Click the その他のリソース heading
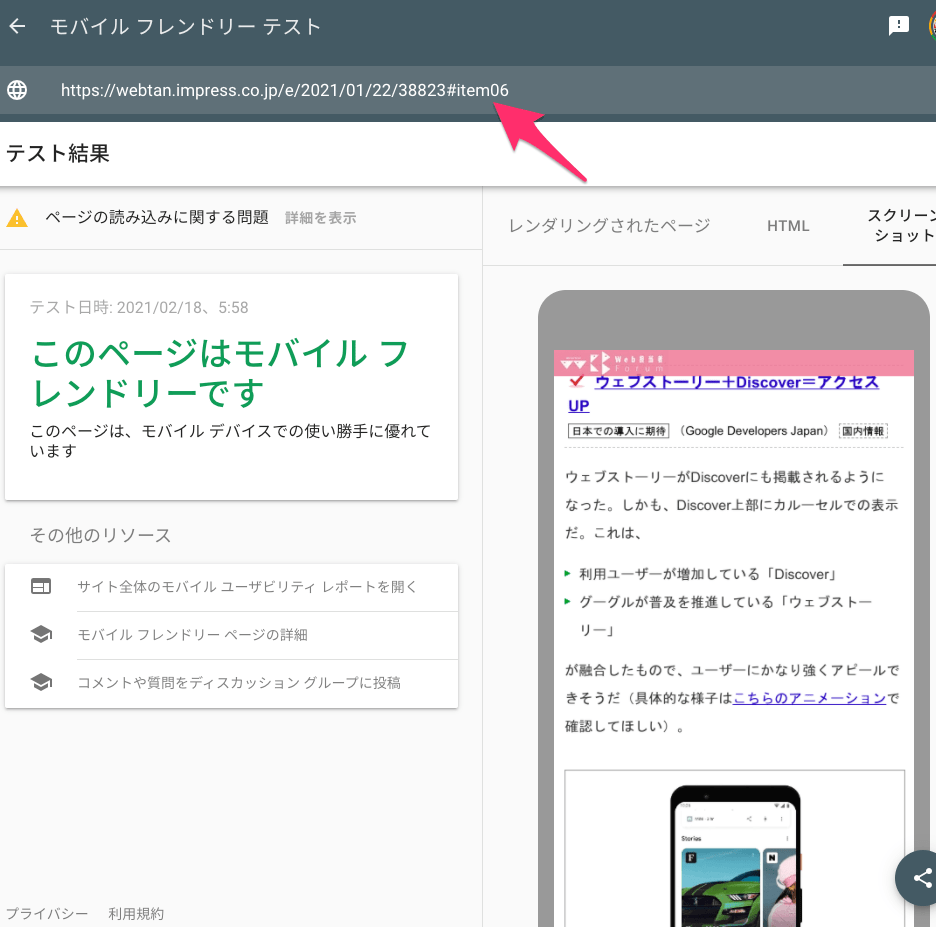The image size is (936, 927). pos(100,535)
